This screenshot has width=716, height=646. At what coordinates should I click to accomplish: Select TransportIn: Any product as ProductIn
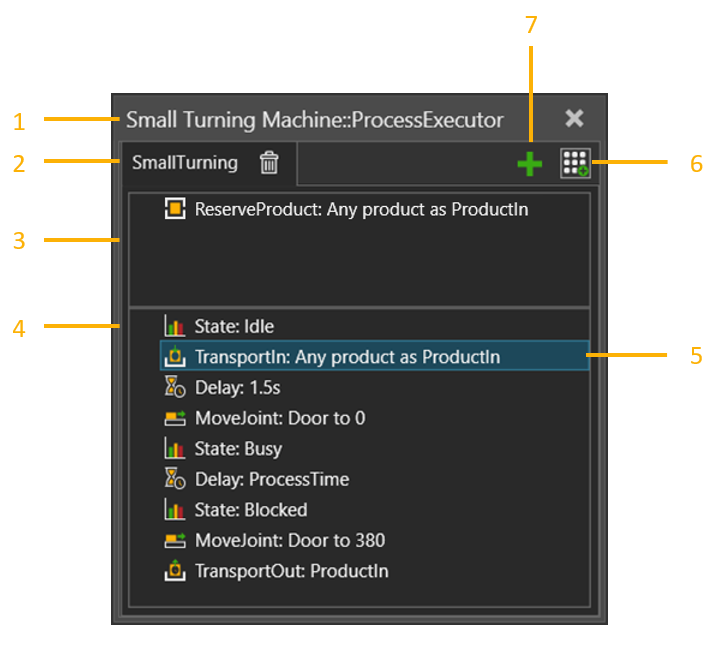(347, 357)
